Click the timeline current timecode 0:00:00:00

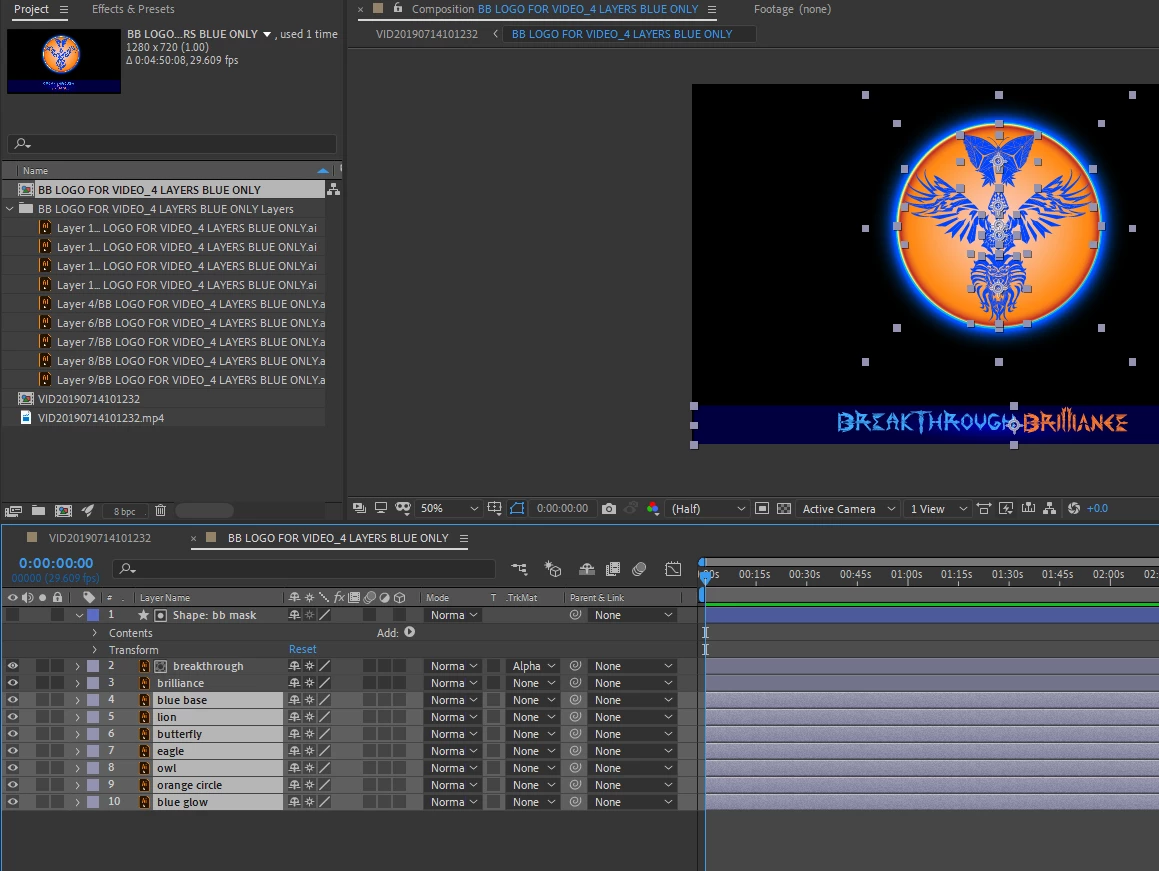pos(56,563)
